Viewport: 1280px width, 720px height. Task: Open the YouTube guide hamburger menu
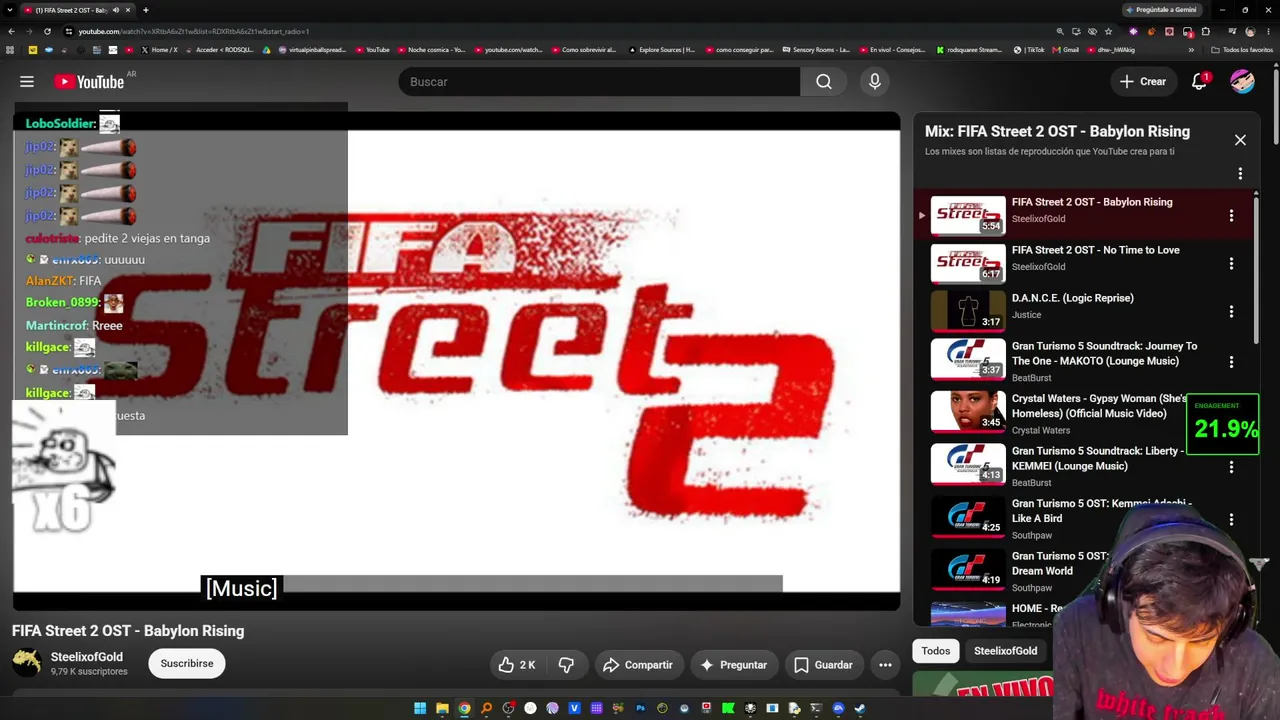click(x=27, y=82)
